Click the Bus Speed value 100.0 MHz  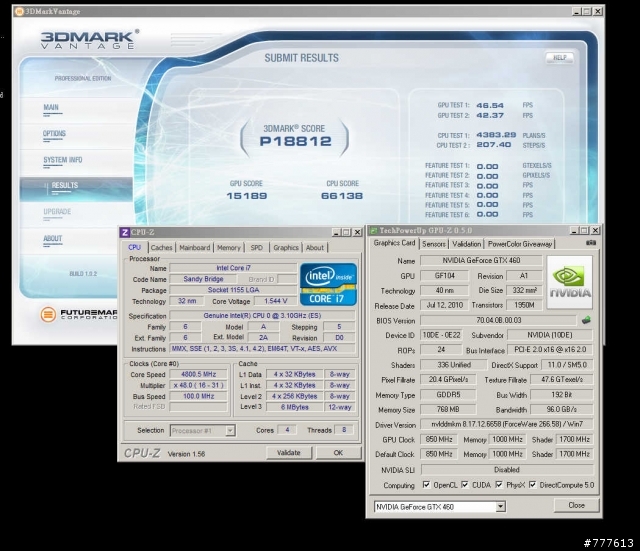[x=198, y=396]
